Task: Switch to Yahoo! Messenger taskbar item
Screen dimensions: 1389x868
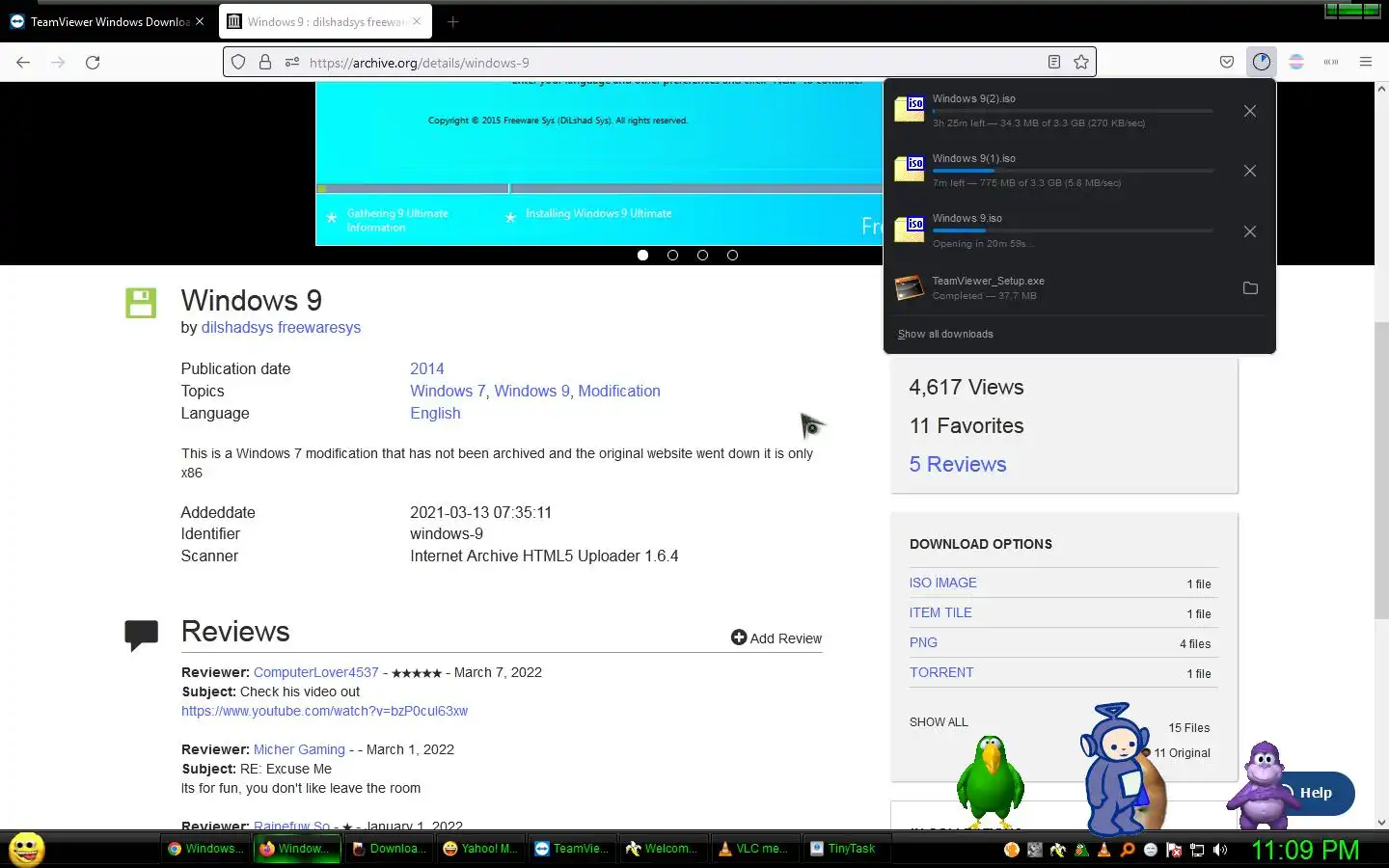Action: pos(481,849)
